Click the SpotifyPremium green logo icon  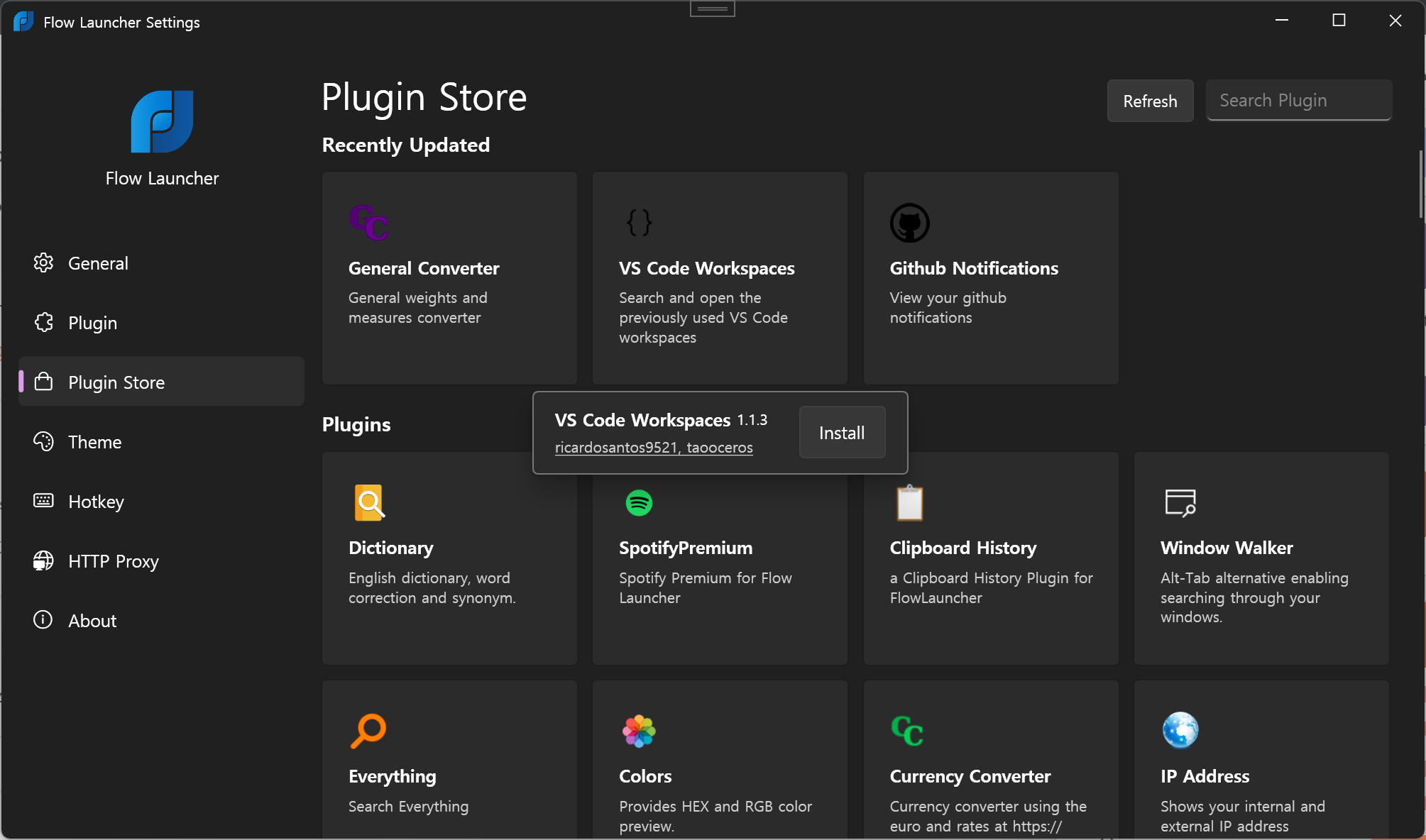pyautogui.click(x=639, y=502)
